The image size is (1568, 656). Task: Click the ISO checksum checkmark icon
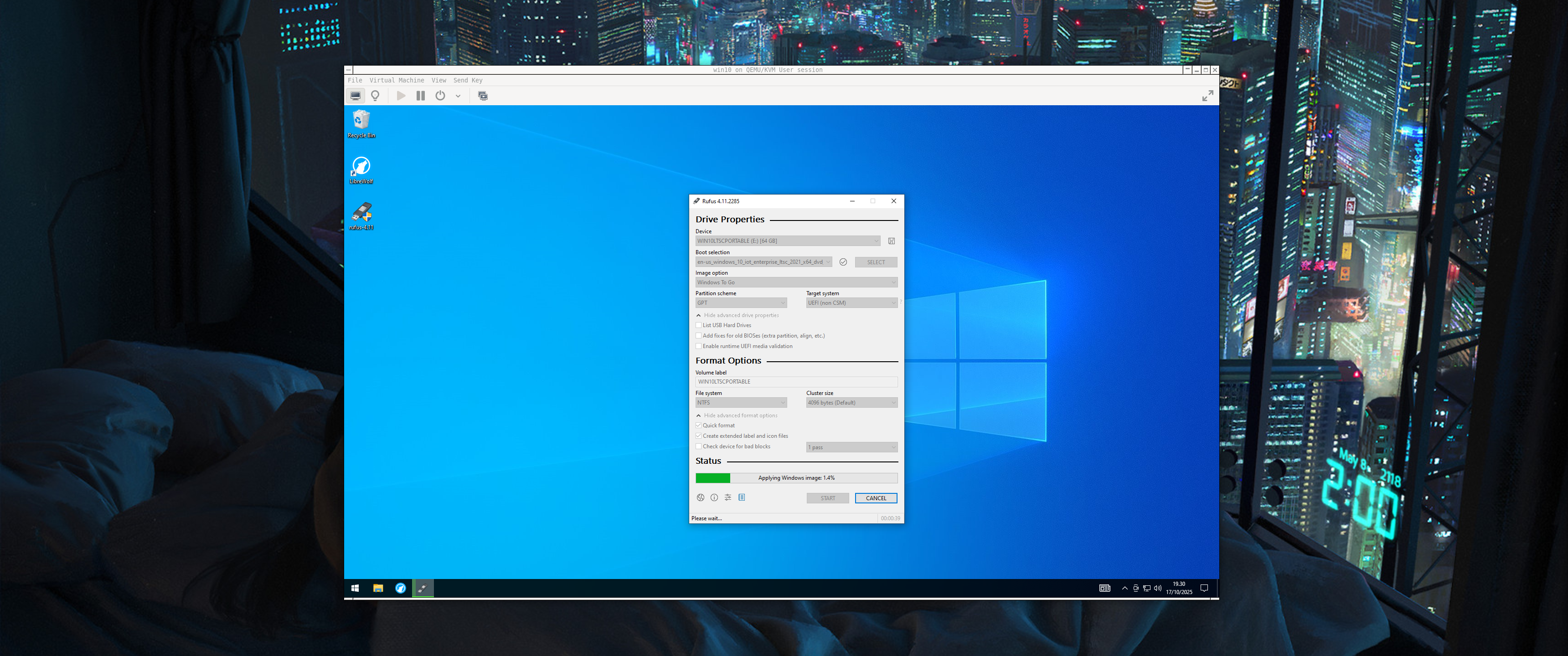[843, 262]
